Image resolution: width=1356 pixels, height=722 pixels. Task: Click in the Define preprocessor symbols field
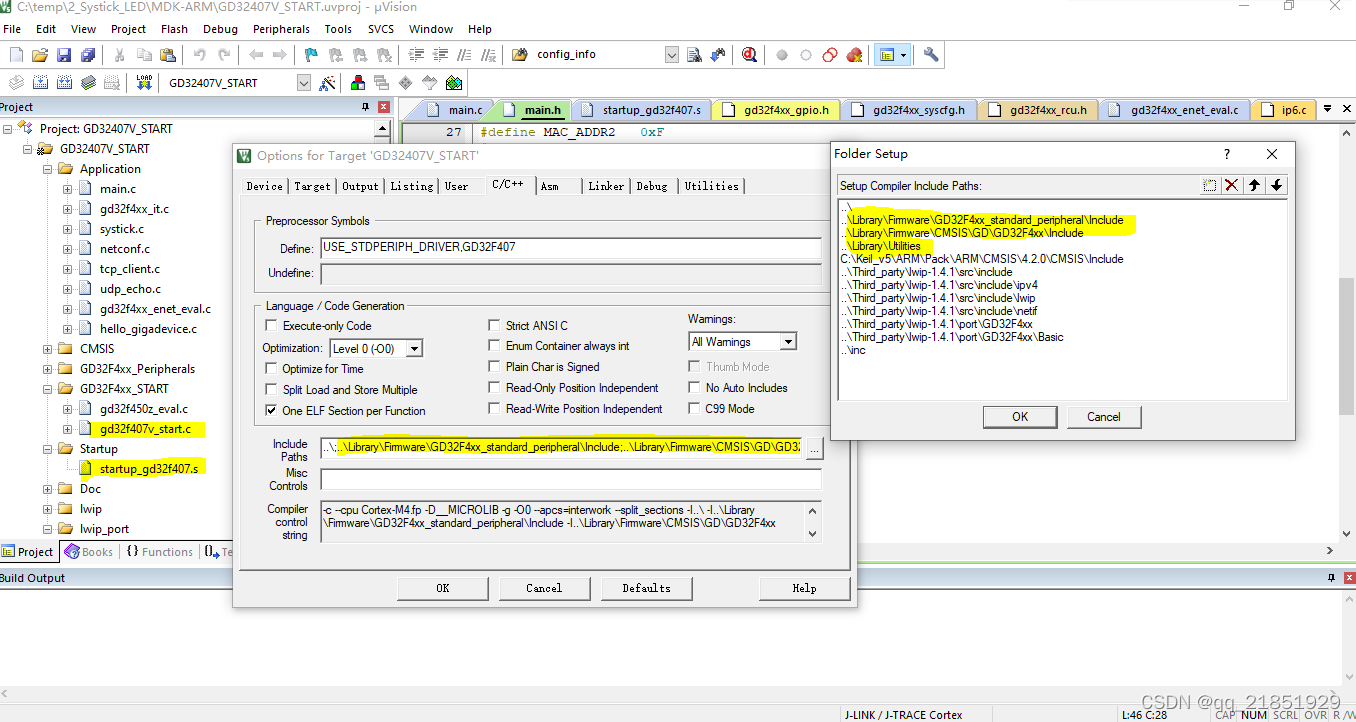pos(571,248)
